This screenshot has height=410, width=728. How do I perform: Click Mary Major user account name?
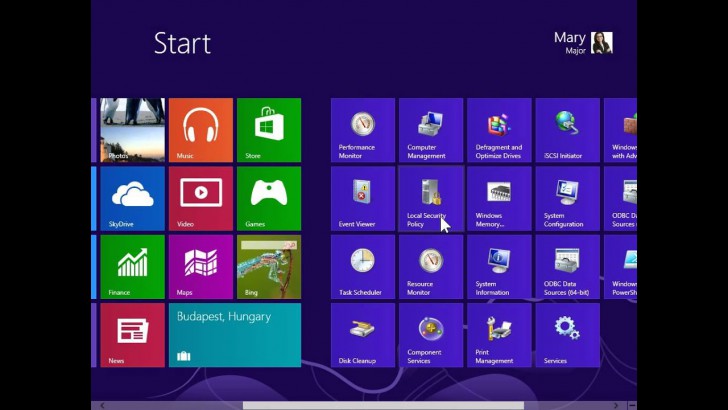click(570, 43)
